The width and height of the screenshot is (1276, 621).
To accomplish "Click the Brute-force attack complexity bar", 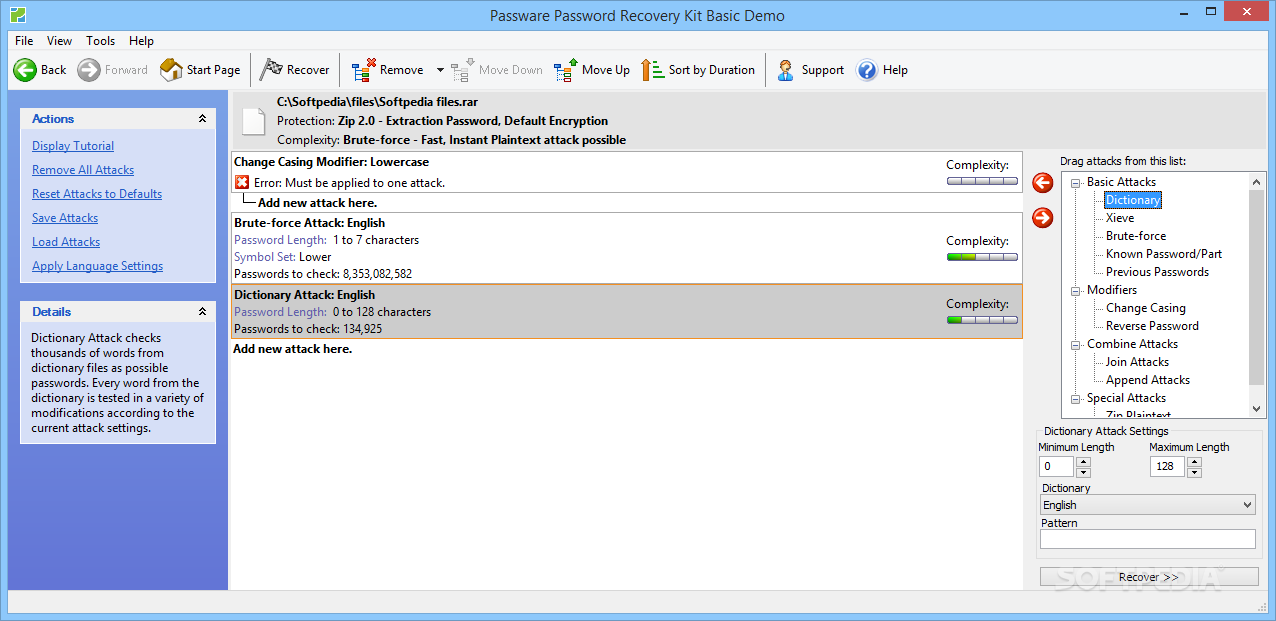I will click(982, 257).
